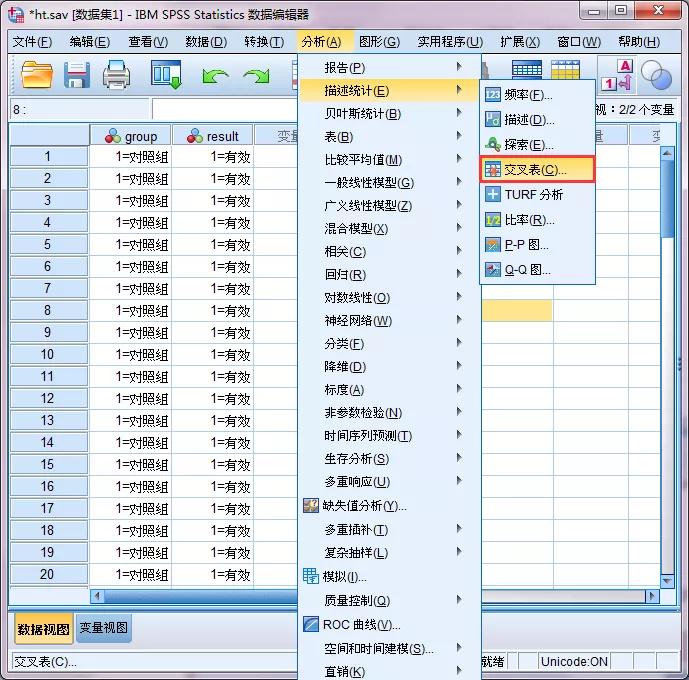Choose TURF 分析 item

click(x=537, y=195)
